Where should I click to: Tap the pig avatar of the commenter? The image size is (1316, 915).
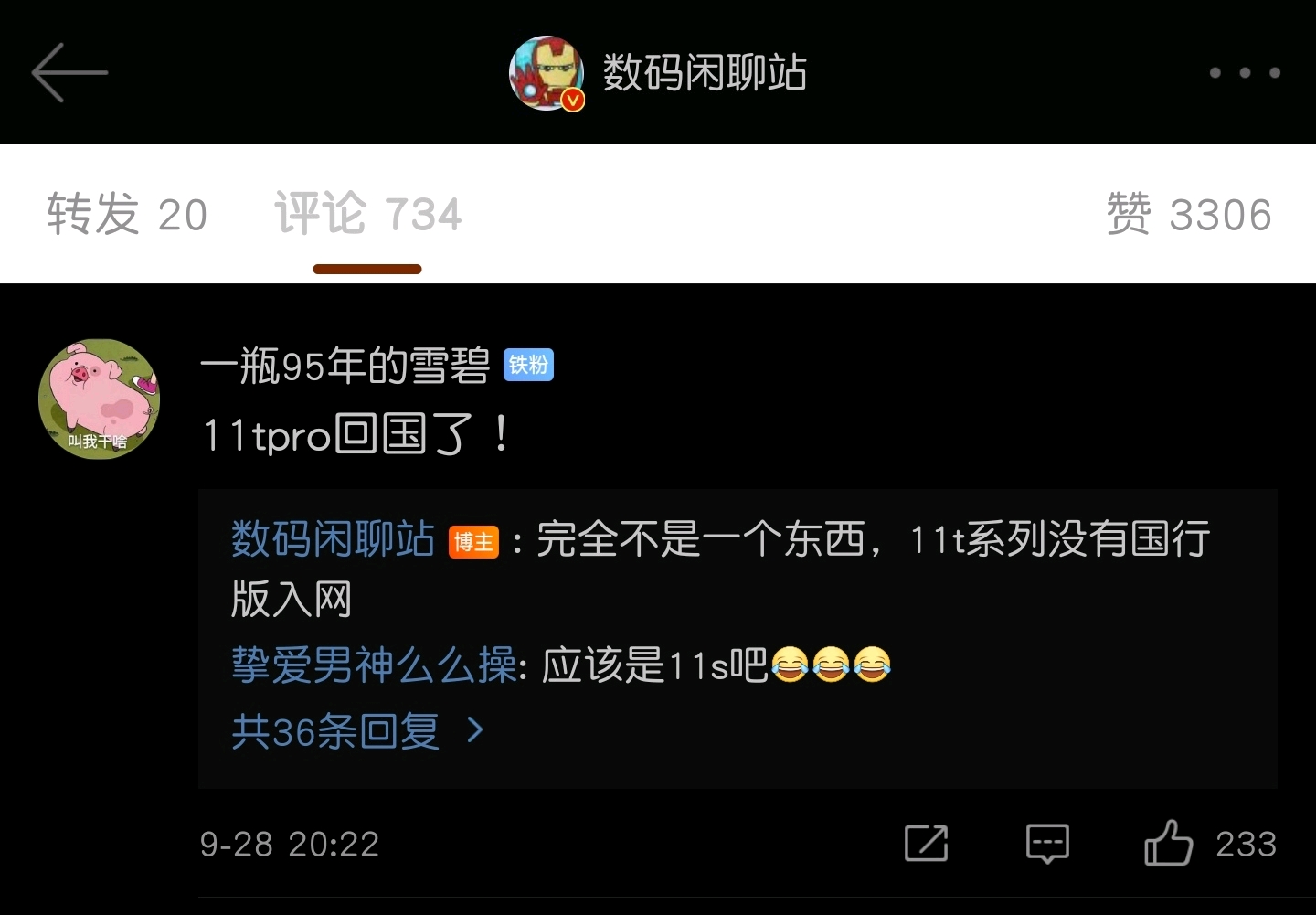[x=99, y=399]
